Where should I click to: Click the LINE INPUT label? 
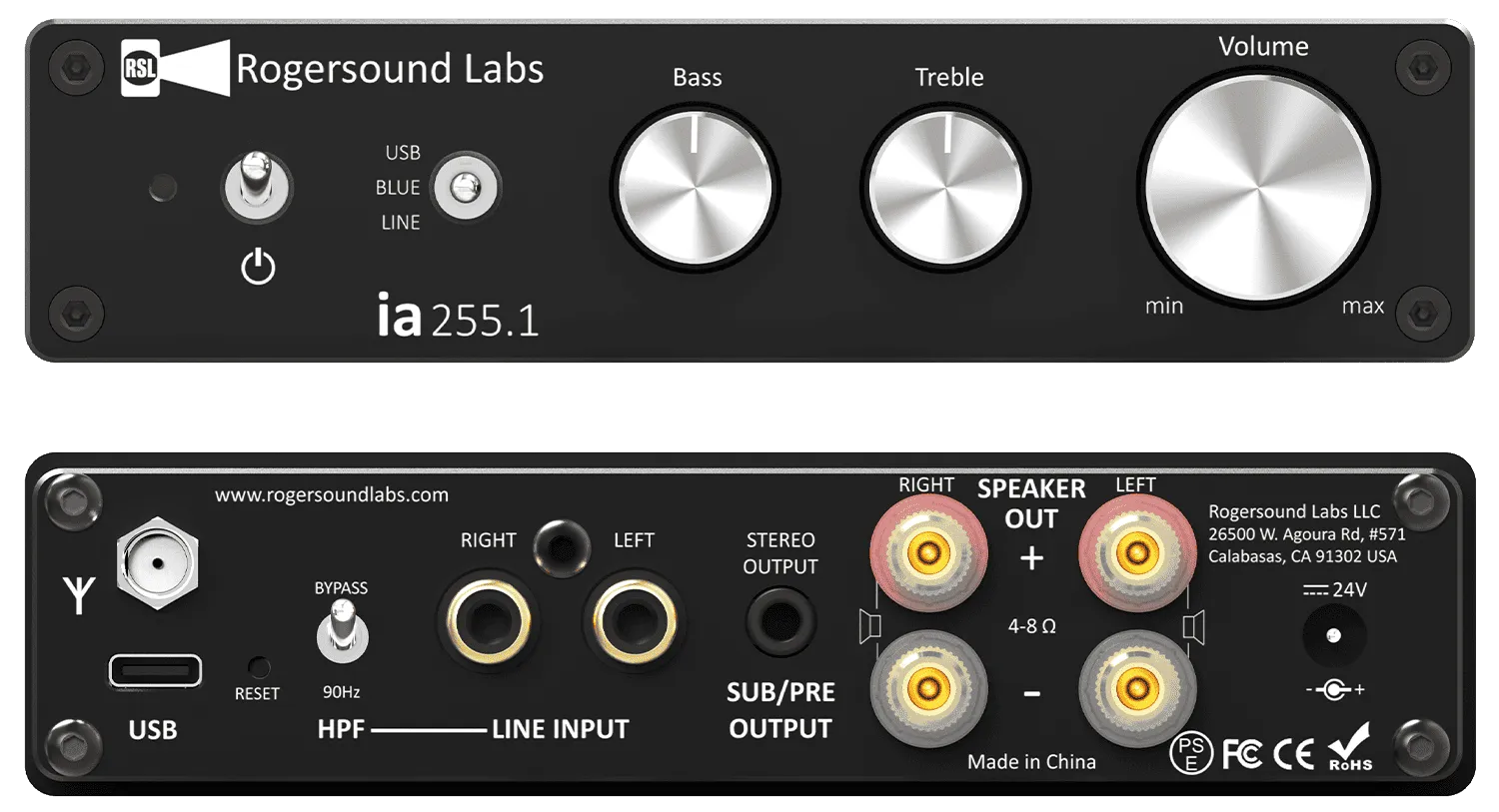[x=561, y=730]
